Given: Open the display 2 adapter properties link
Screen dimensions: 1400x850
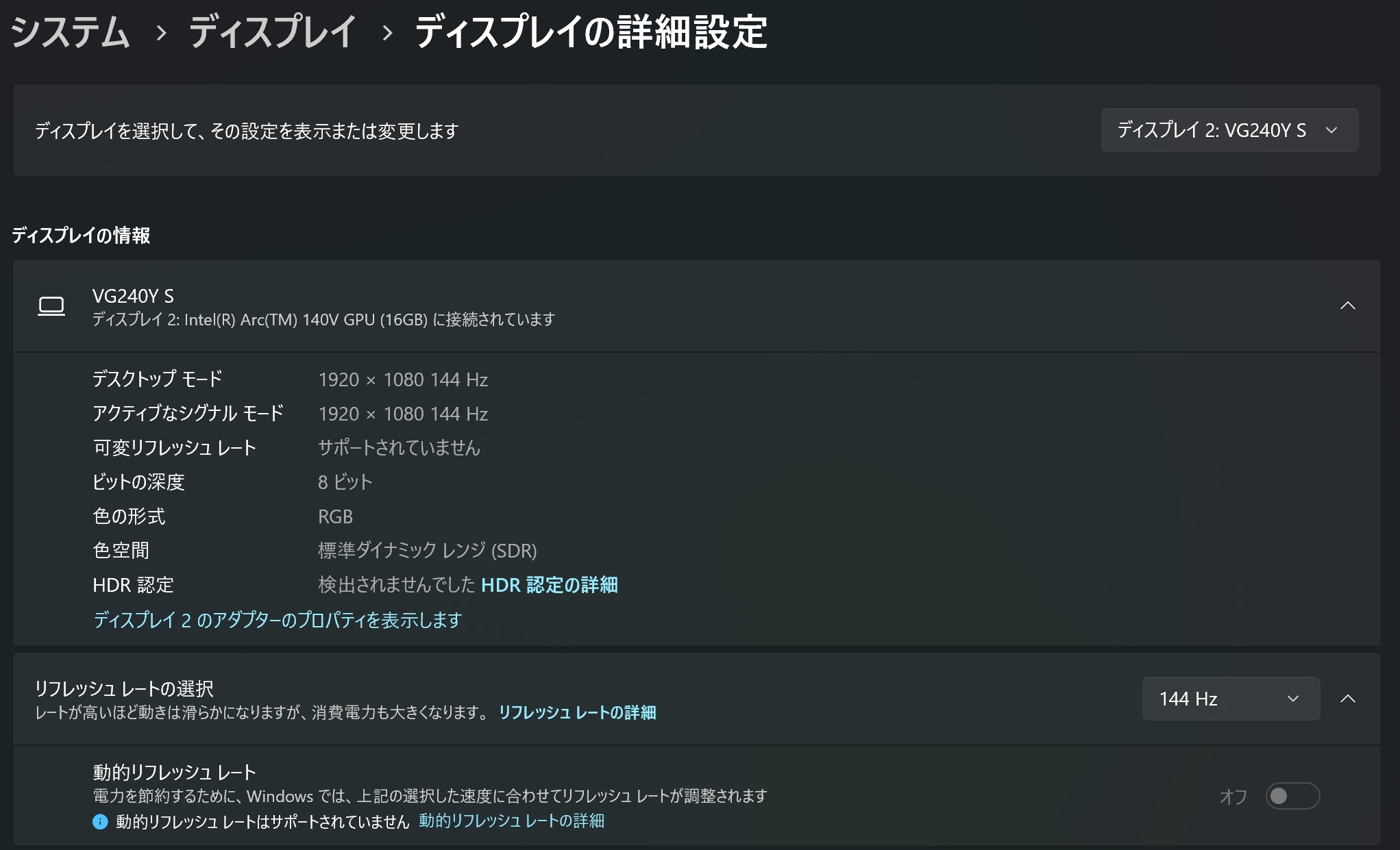Looking at the screenshot, I should [x=277, y=620].
